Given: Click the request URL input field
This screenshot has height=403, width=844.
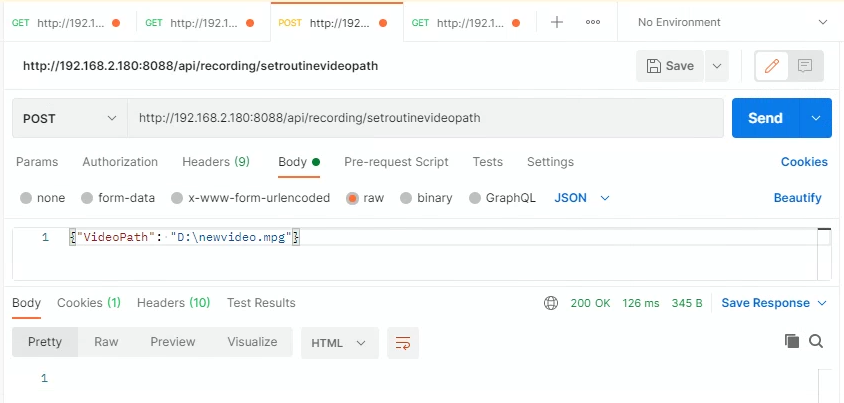Looking at the screenshot, I should [425, 118].
